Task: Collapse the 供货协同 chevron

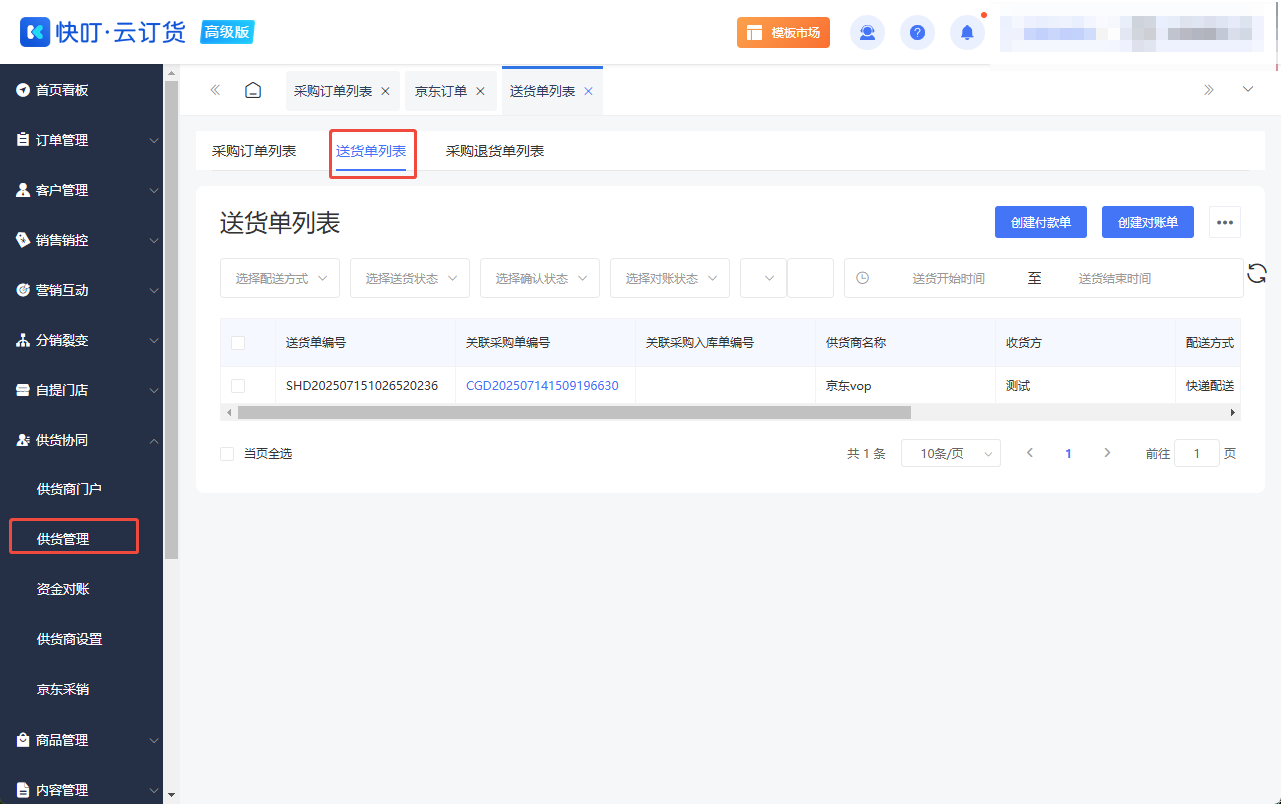Action: tap(153, 440)
